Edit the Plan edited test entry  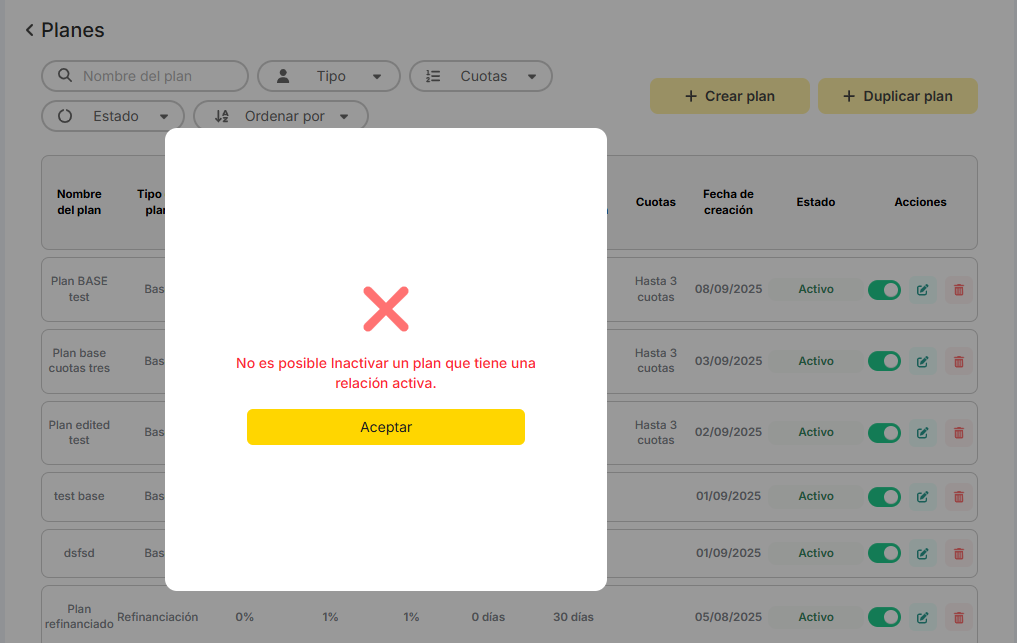[x=922, y=433]
